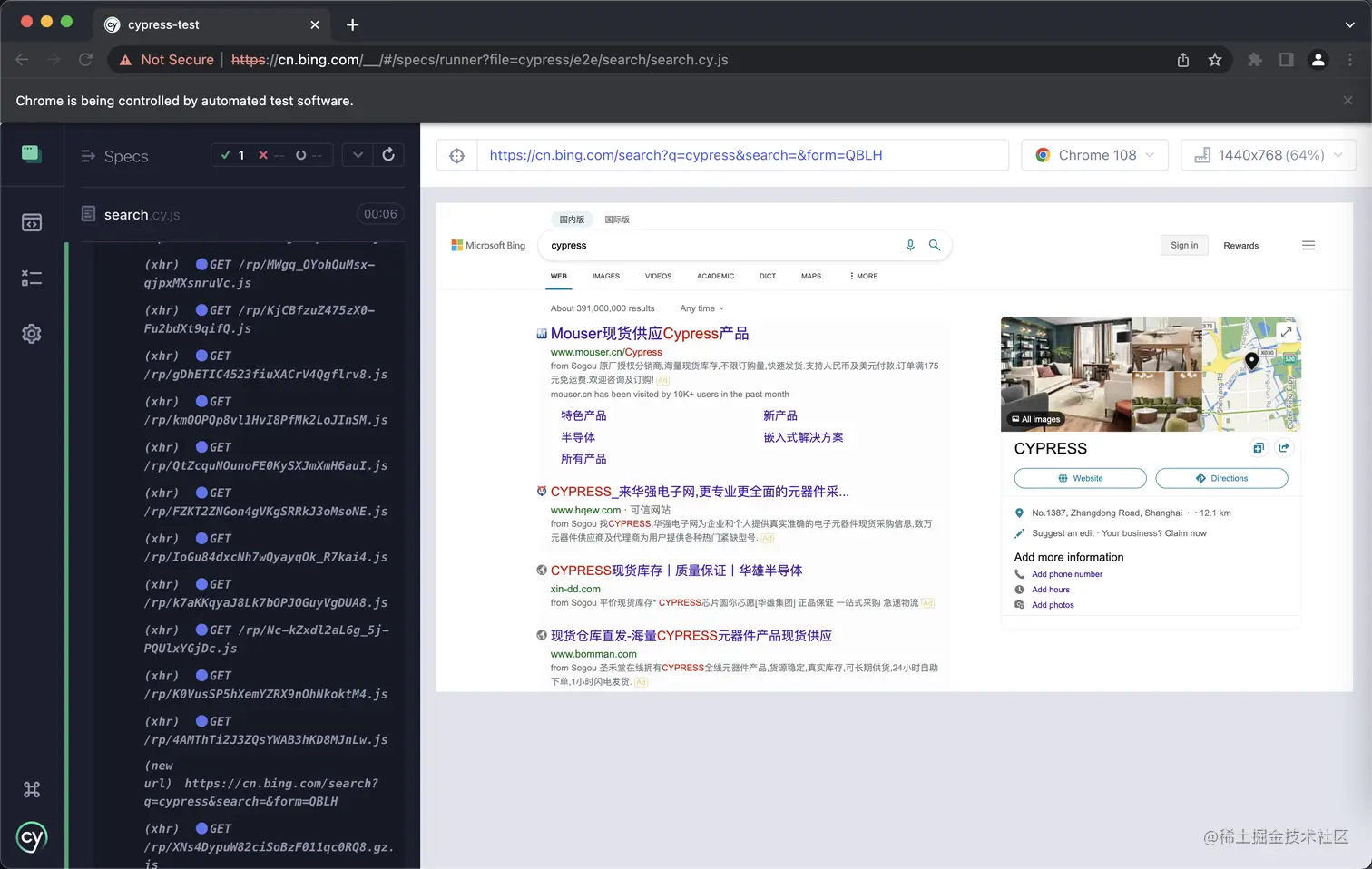Switch to the 国内版 tab
The width and height of the screenshot is (1372, 869).
click(x=572, y=220)
